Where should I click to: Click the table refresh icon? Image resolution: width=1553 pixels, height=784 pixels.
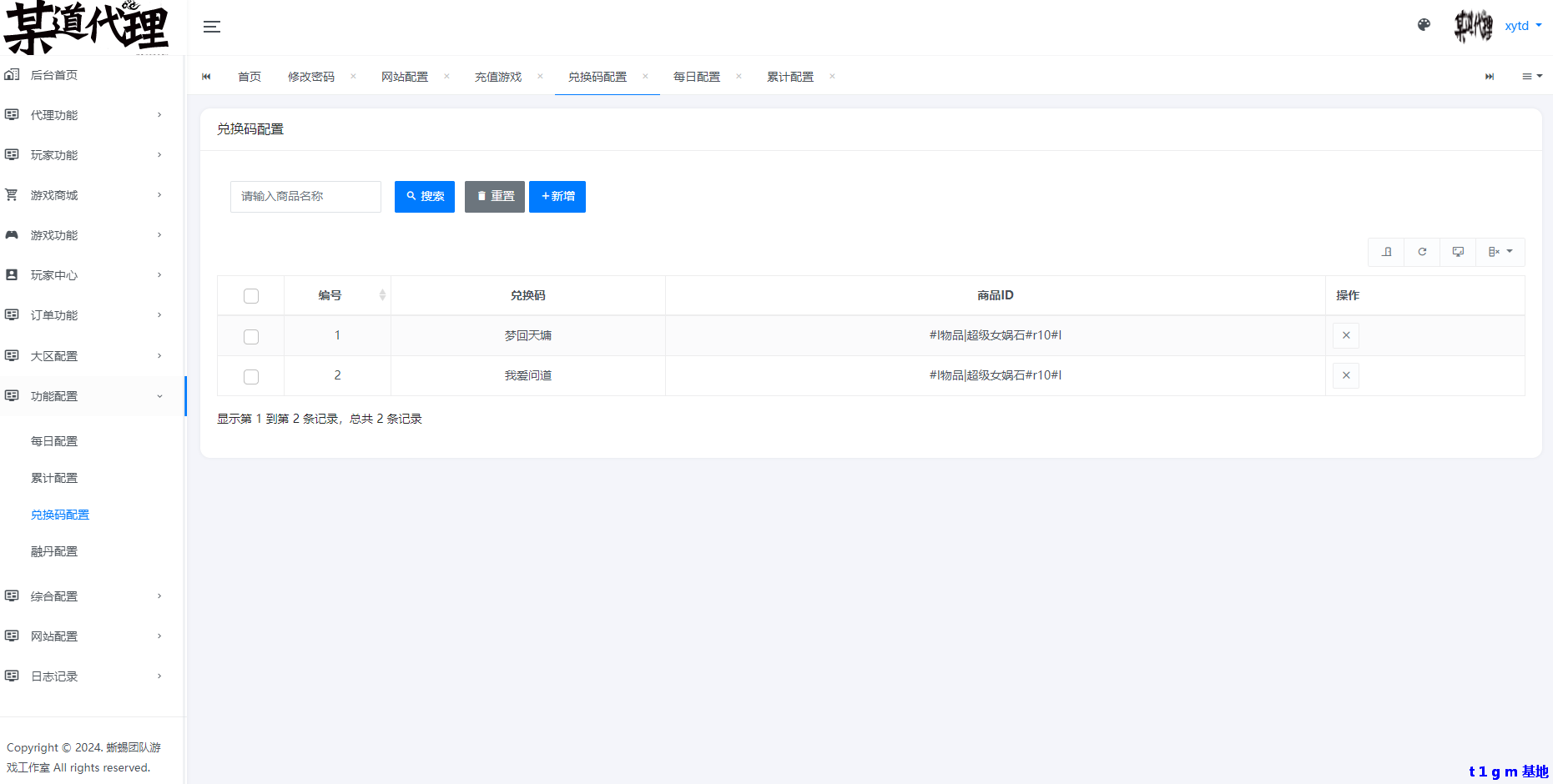pos(1422,252)
